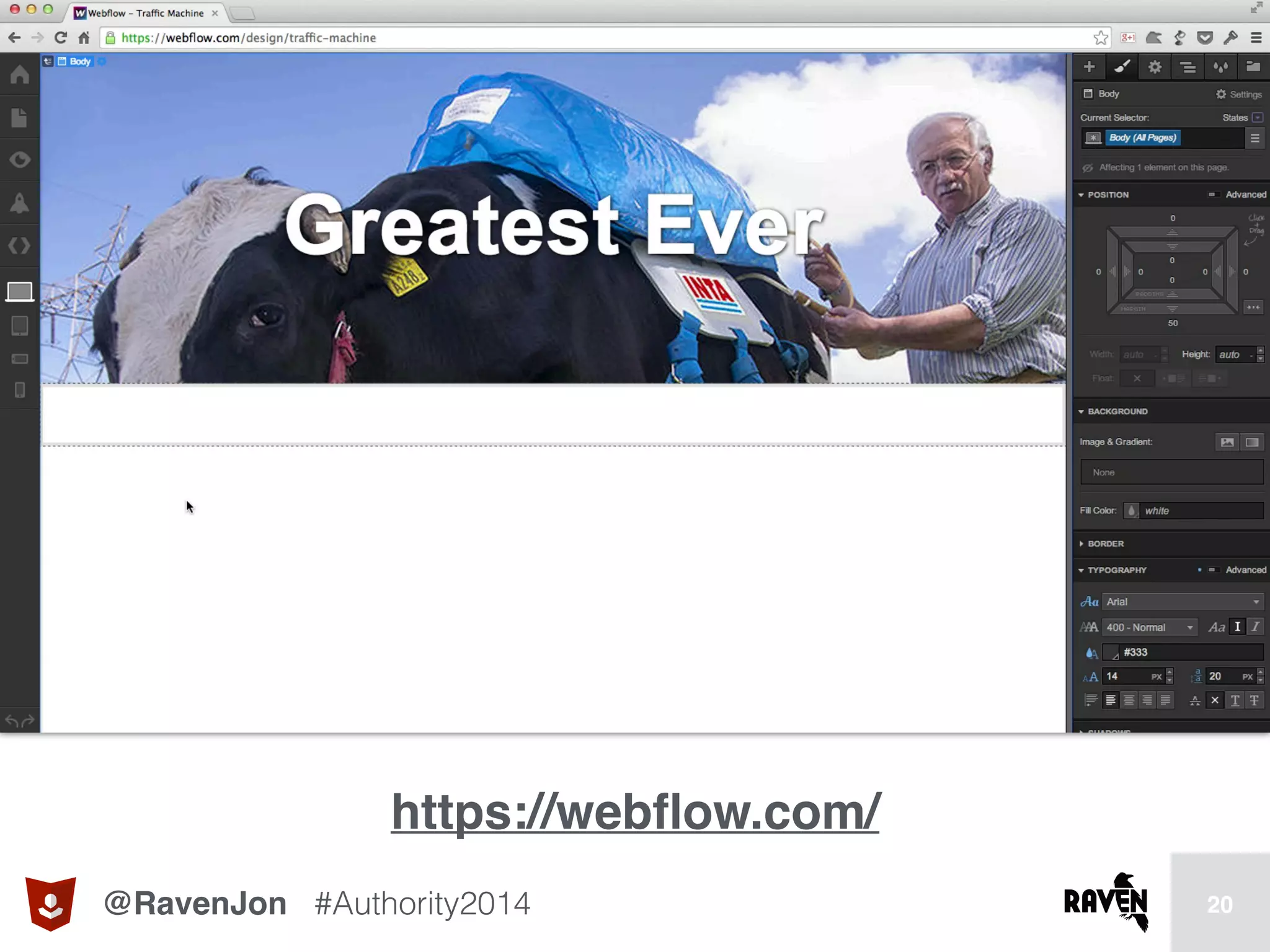Screen dimensions: 1270x952
Task: Click the margin bottom value 50
Action: [x=1173, y=323]
